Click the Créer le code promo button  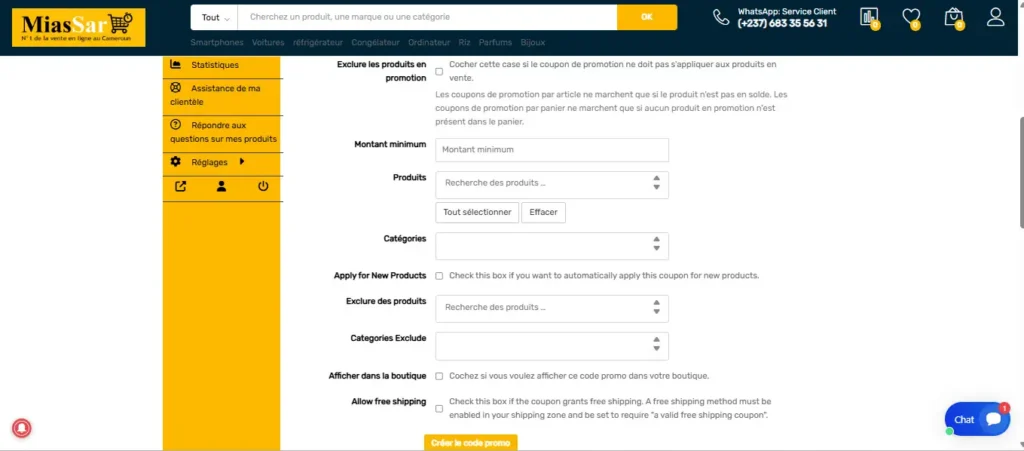click(x=471, y=442)
